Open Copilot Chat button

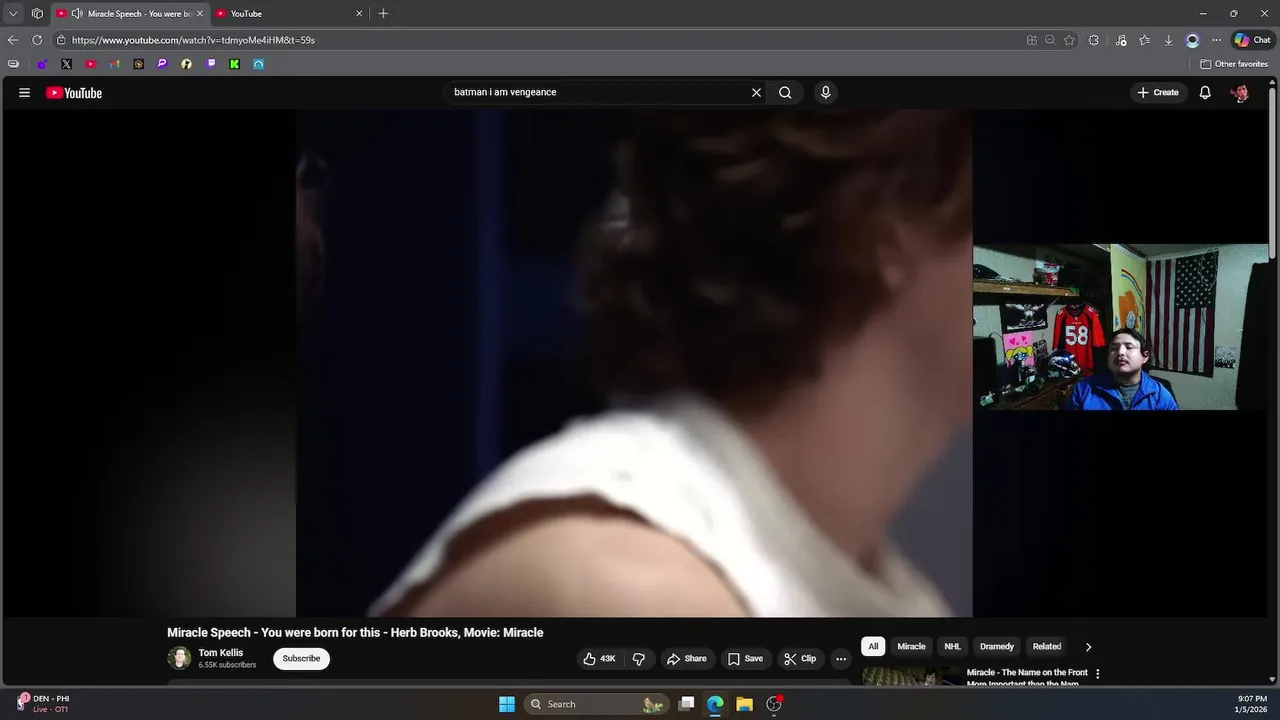click(1252, 40)
